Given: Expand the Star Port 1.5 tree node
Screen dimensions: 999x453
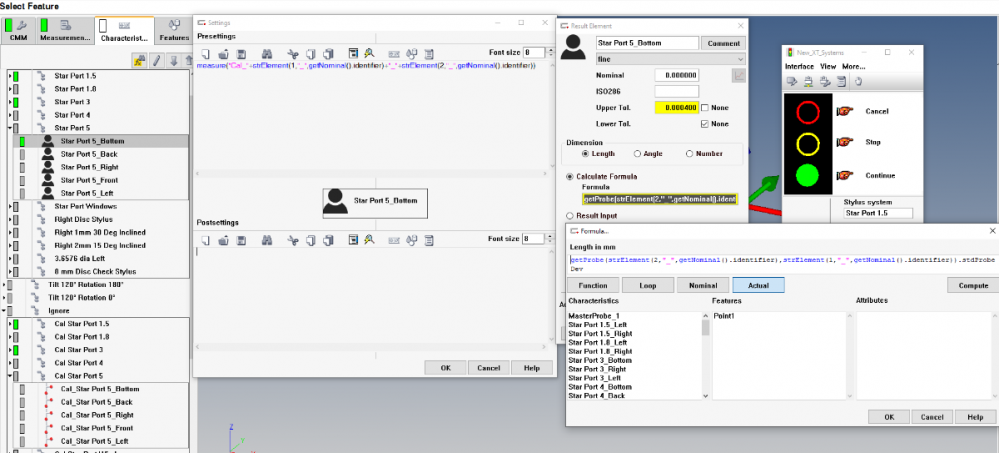Looking at the screenshot, I should (x=10, y=76).
